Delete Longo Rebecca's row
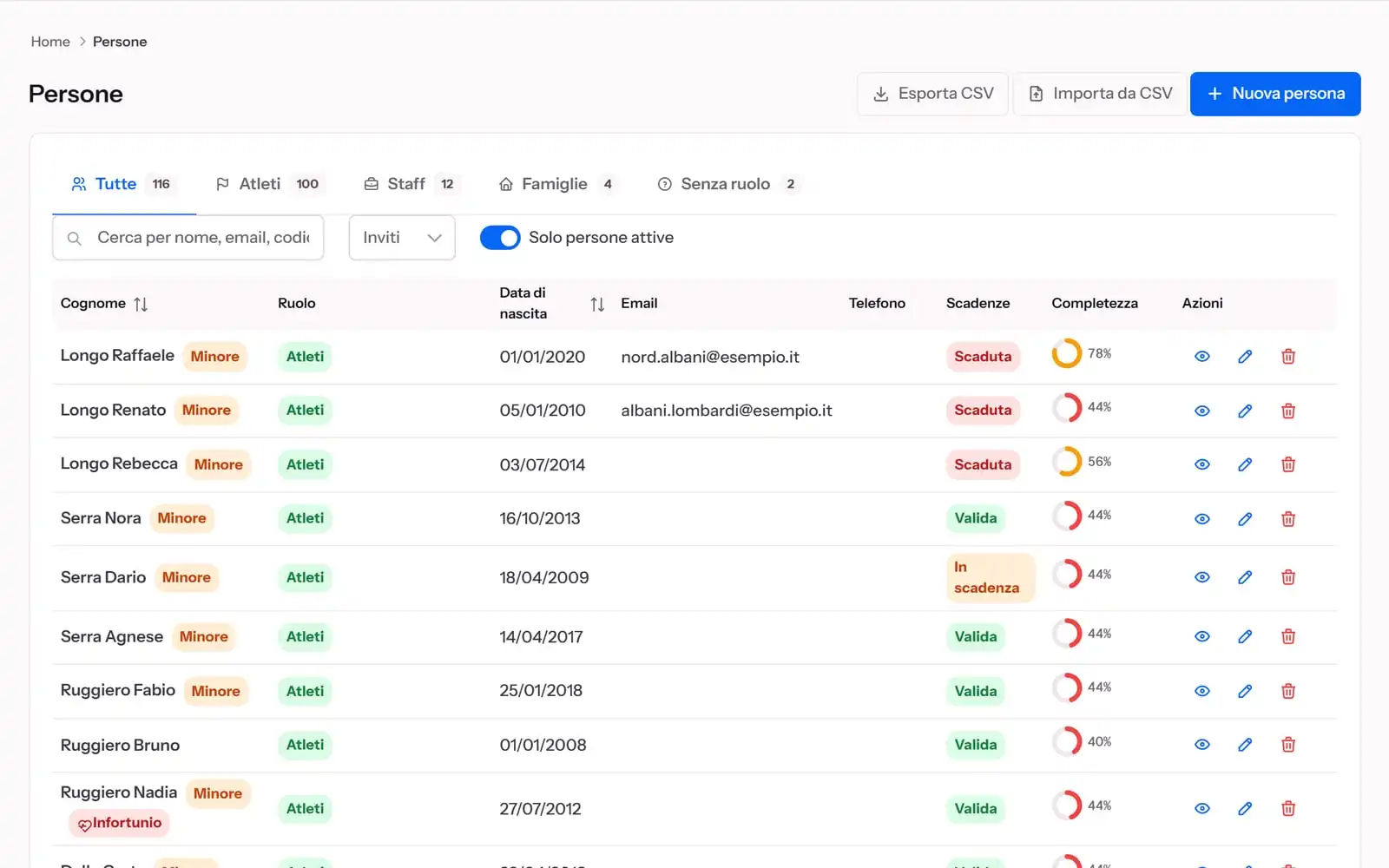The image size is (1389, 868). tap(1288, 464)
